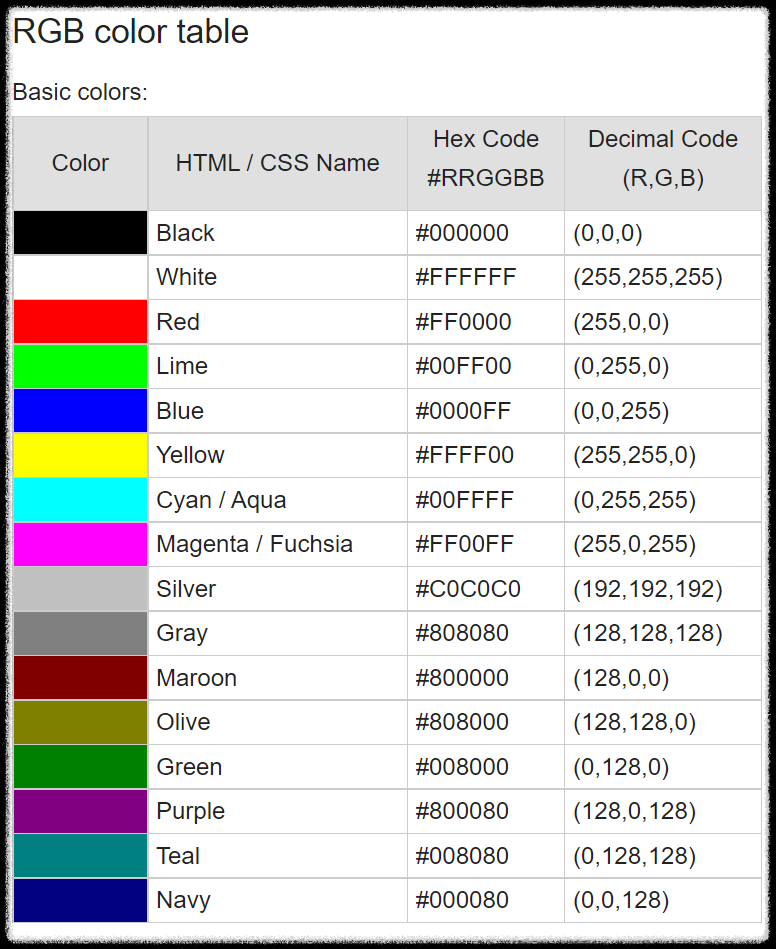Select the red color swatch

[81, 321]
